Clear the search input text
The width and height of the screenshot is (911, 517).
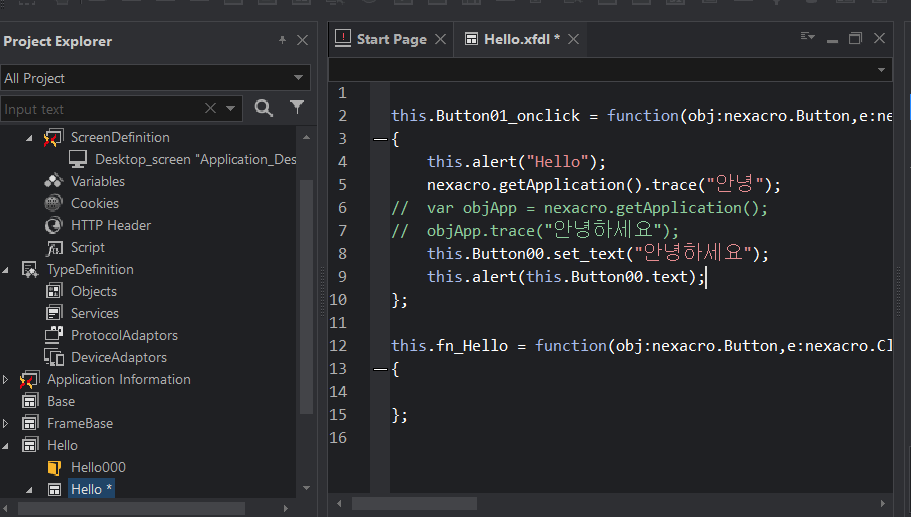(210, 109)
